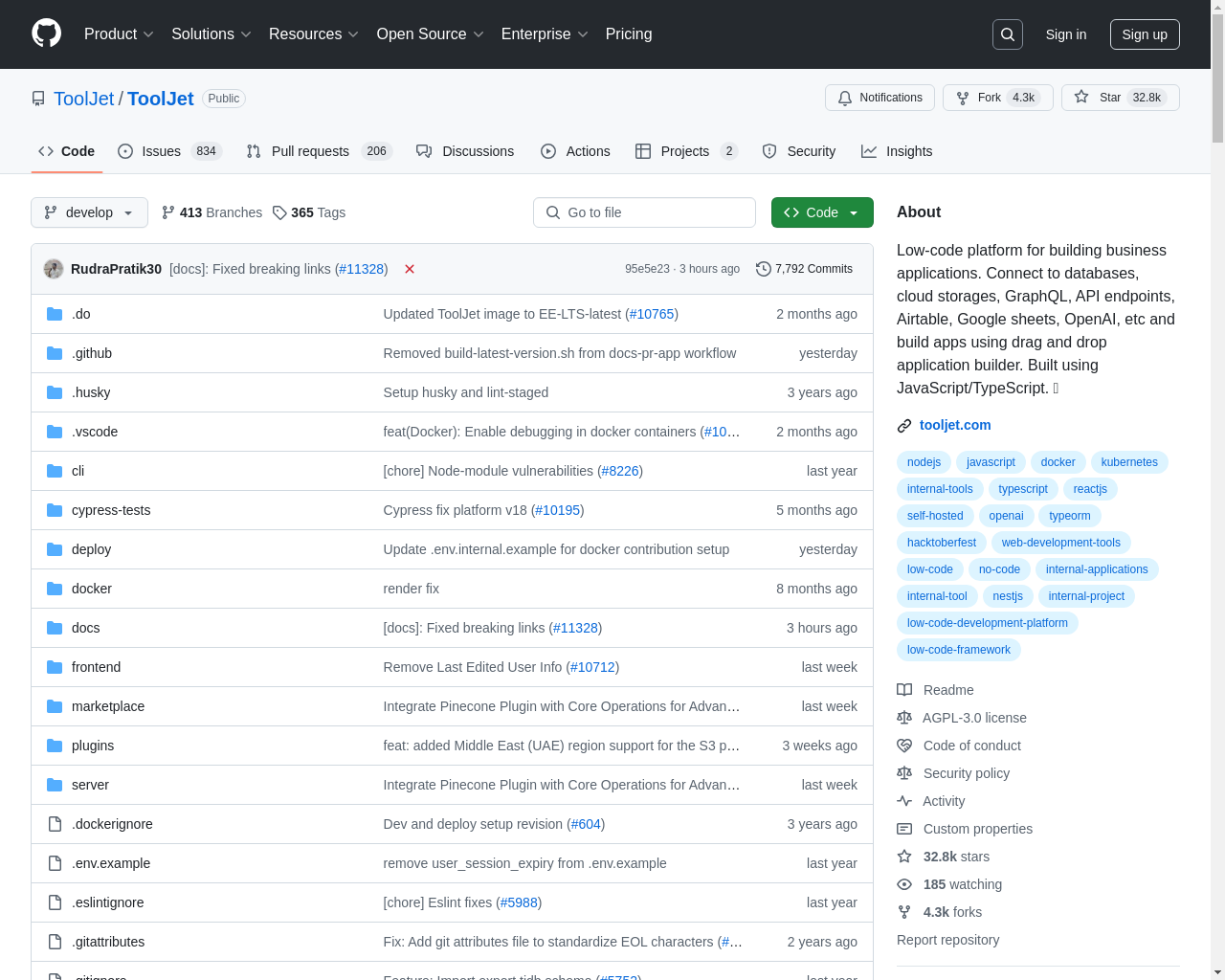Open the .gitattributes file

pos(108,942)
